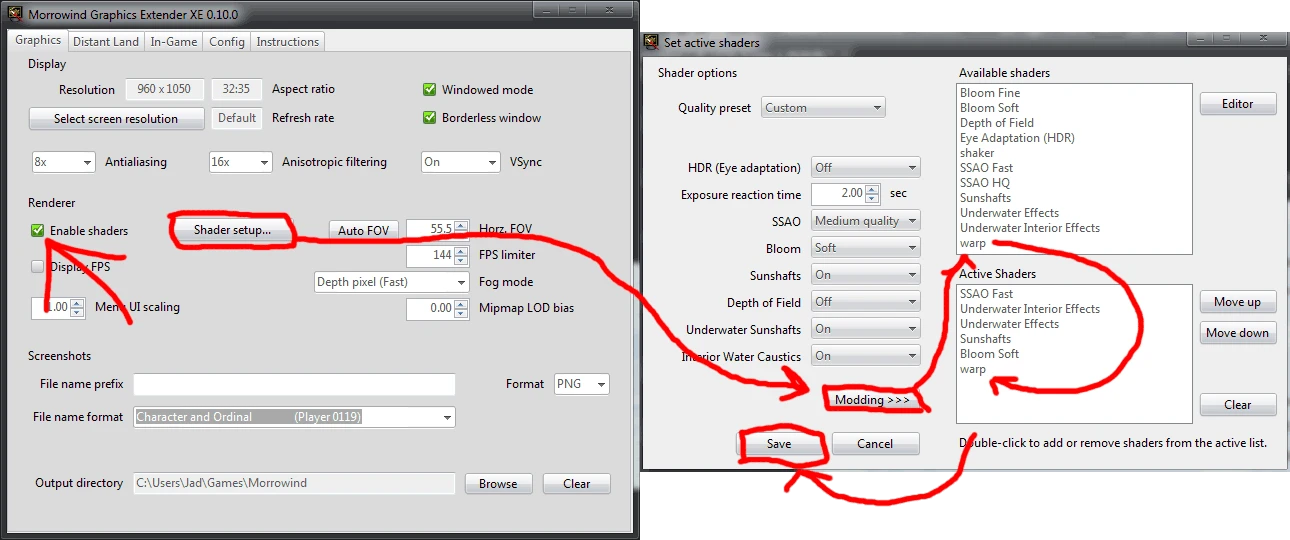1290x540 pixels.
Task: Click the Morrowind Graphics Extender title bar icon
Action: point(15,15)
